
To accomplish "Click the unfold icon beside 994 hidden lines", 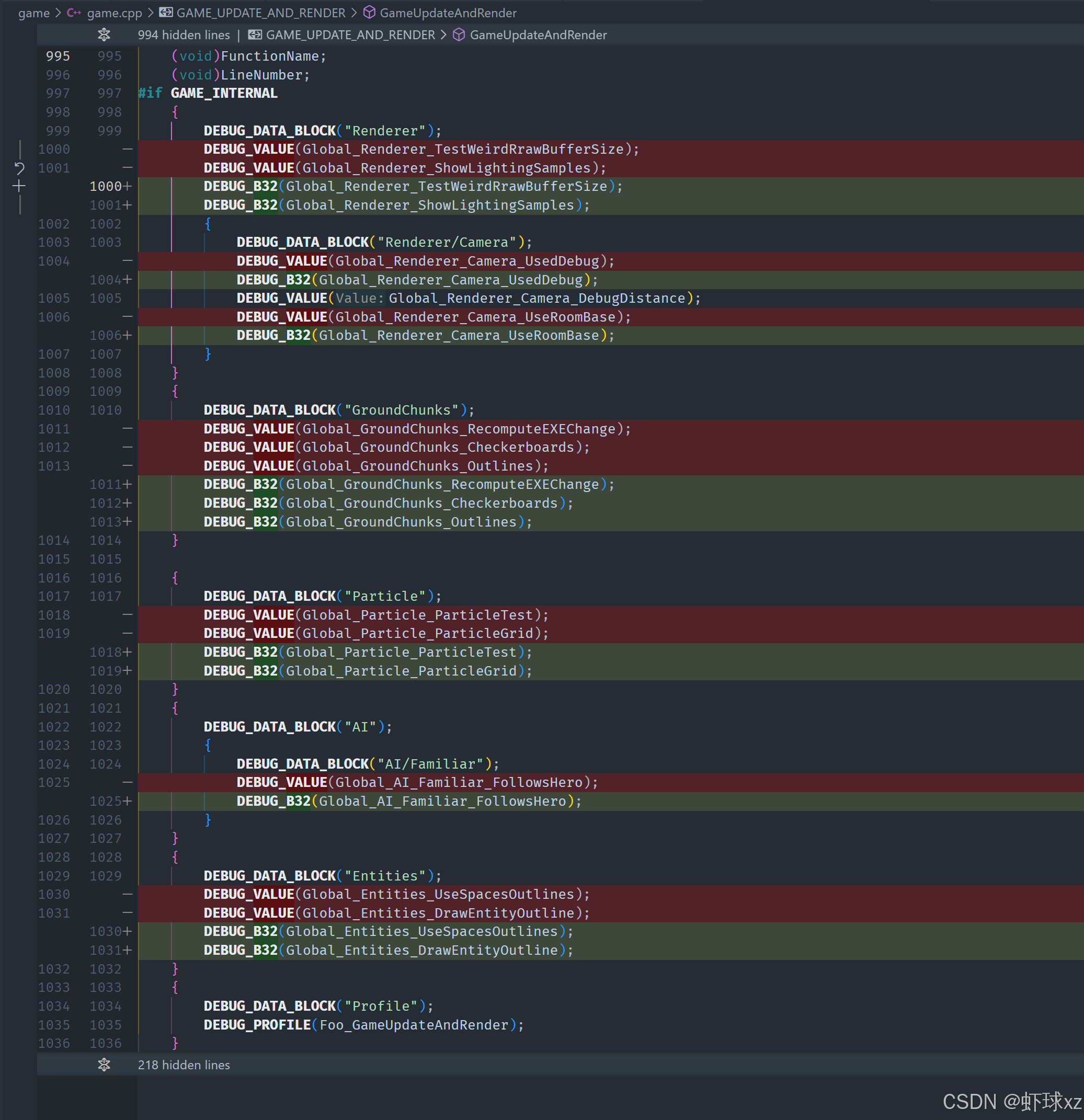I will [104, 35].
